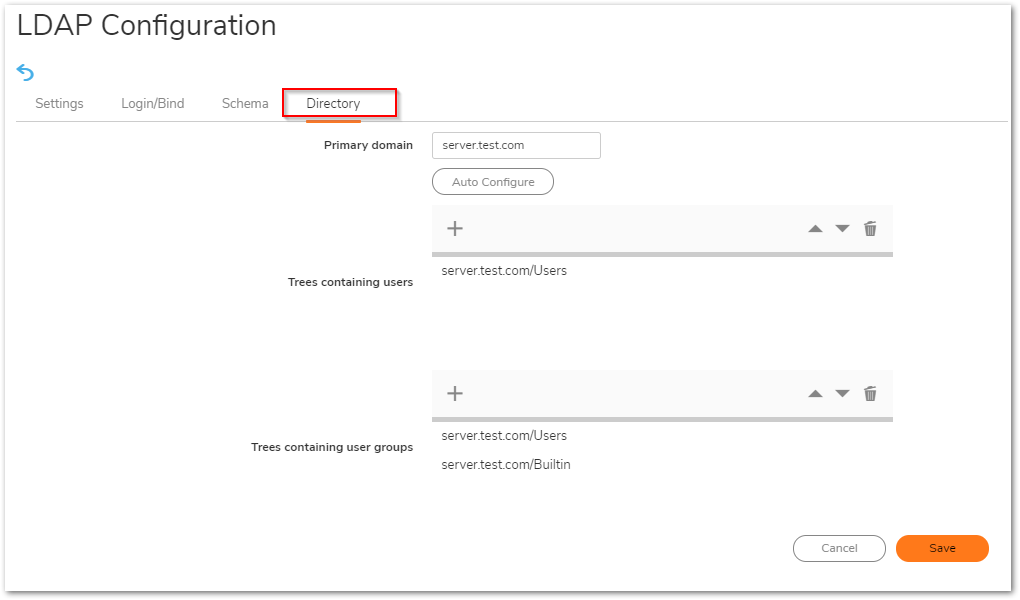
Task: Save the LDAP configuration
Action: tap(942, 548)
